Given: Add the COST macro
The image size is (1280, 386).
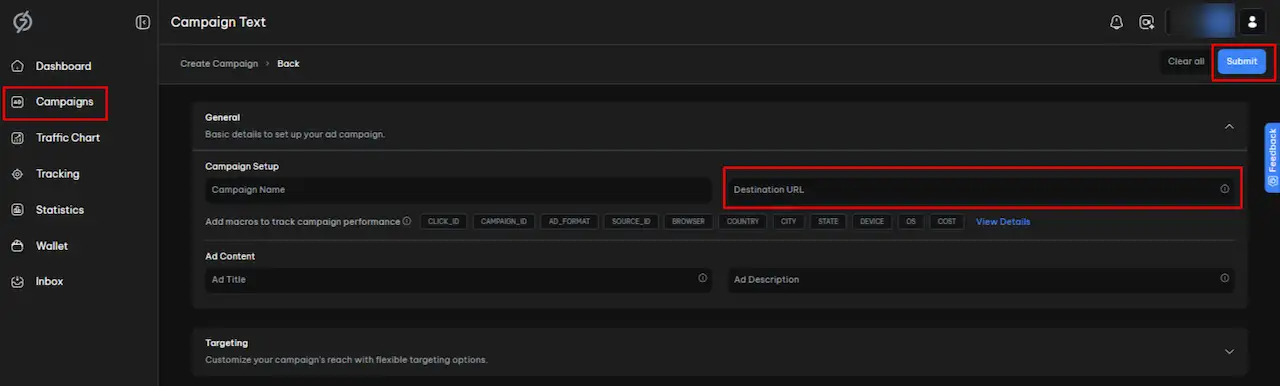Looking at the screenshot, I should click(x=946, y=221).
